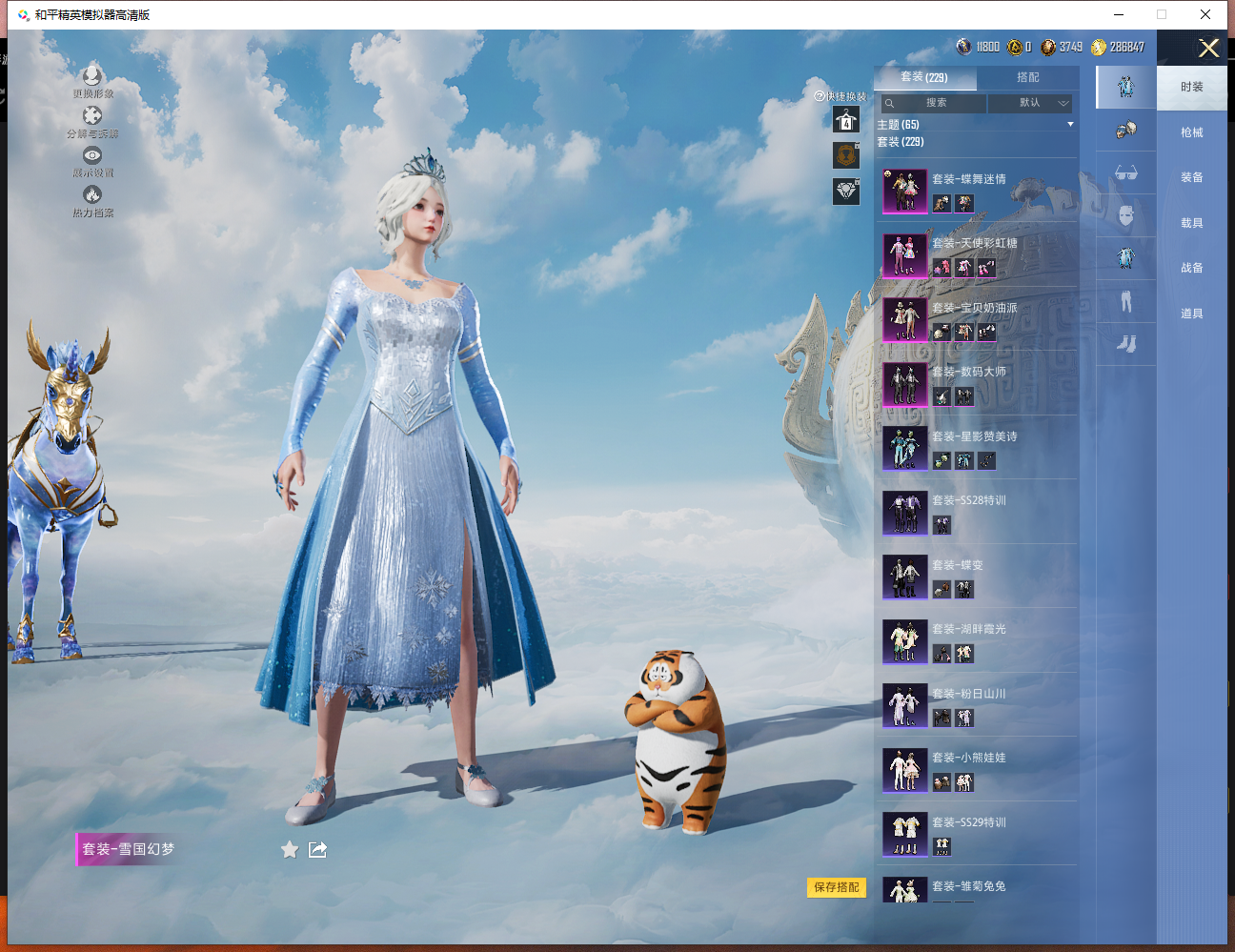Select 套装-小熊娃娃 outfit thumbnail

point(904,770)
